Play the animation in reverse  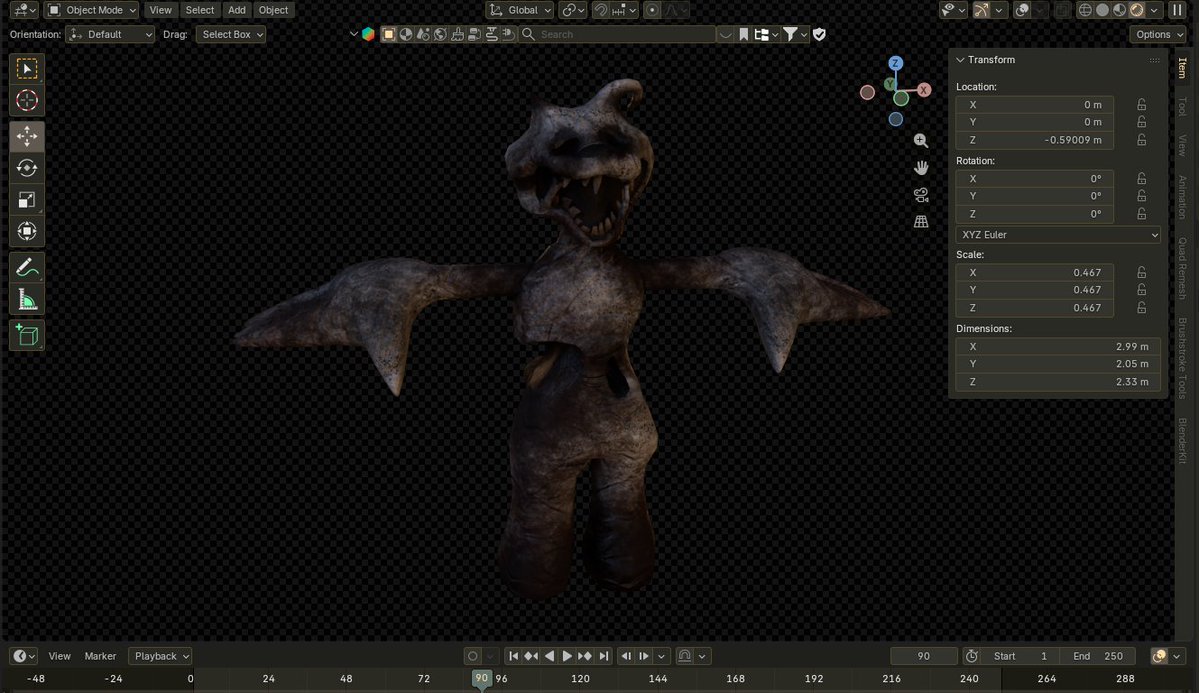click(x=549, y=656)
